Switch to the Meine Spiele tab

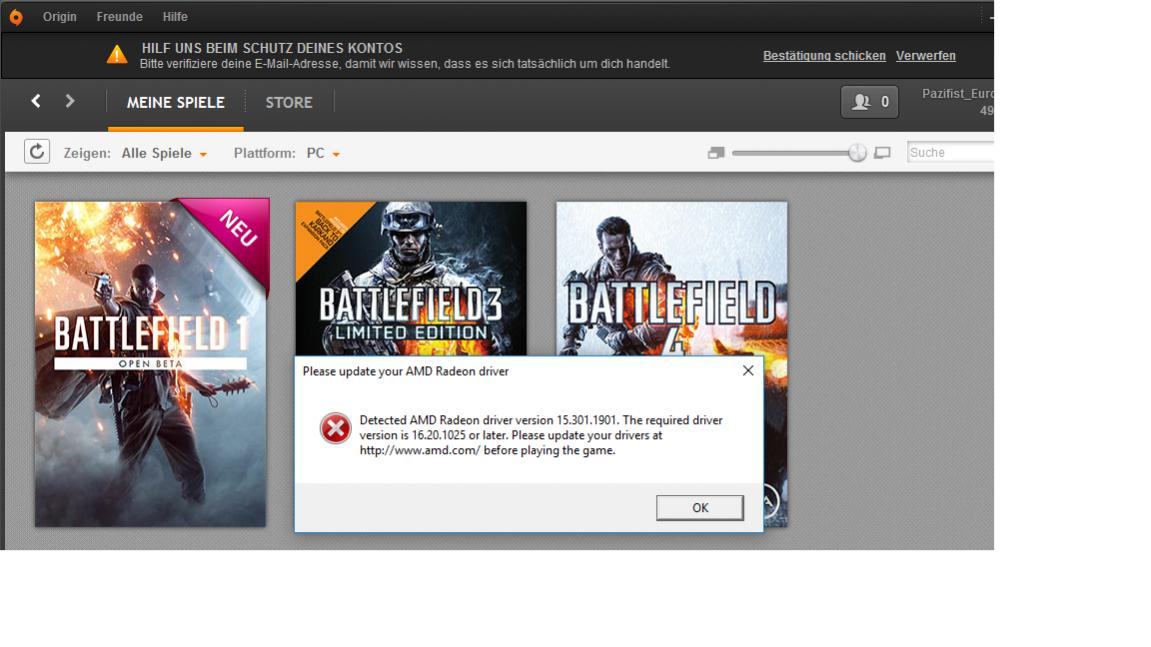pos(175,103)
